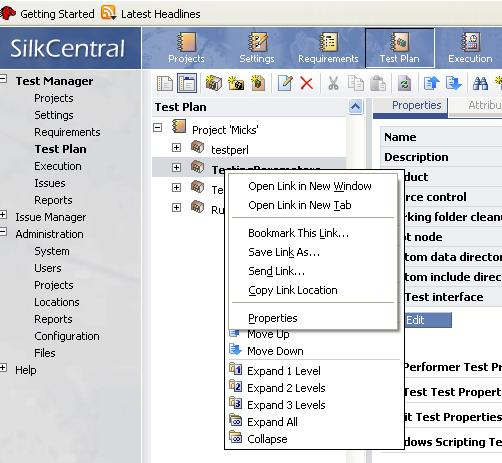502x463 pixels.
Task: Choose Copy Link Location
Action: pos(313,290)
